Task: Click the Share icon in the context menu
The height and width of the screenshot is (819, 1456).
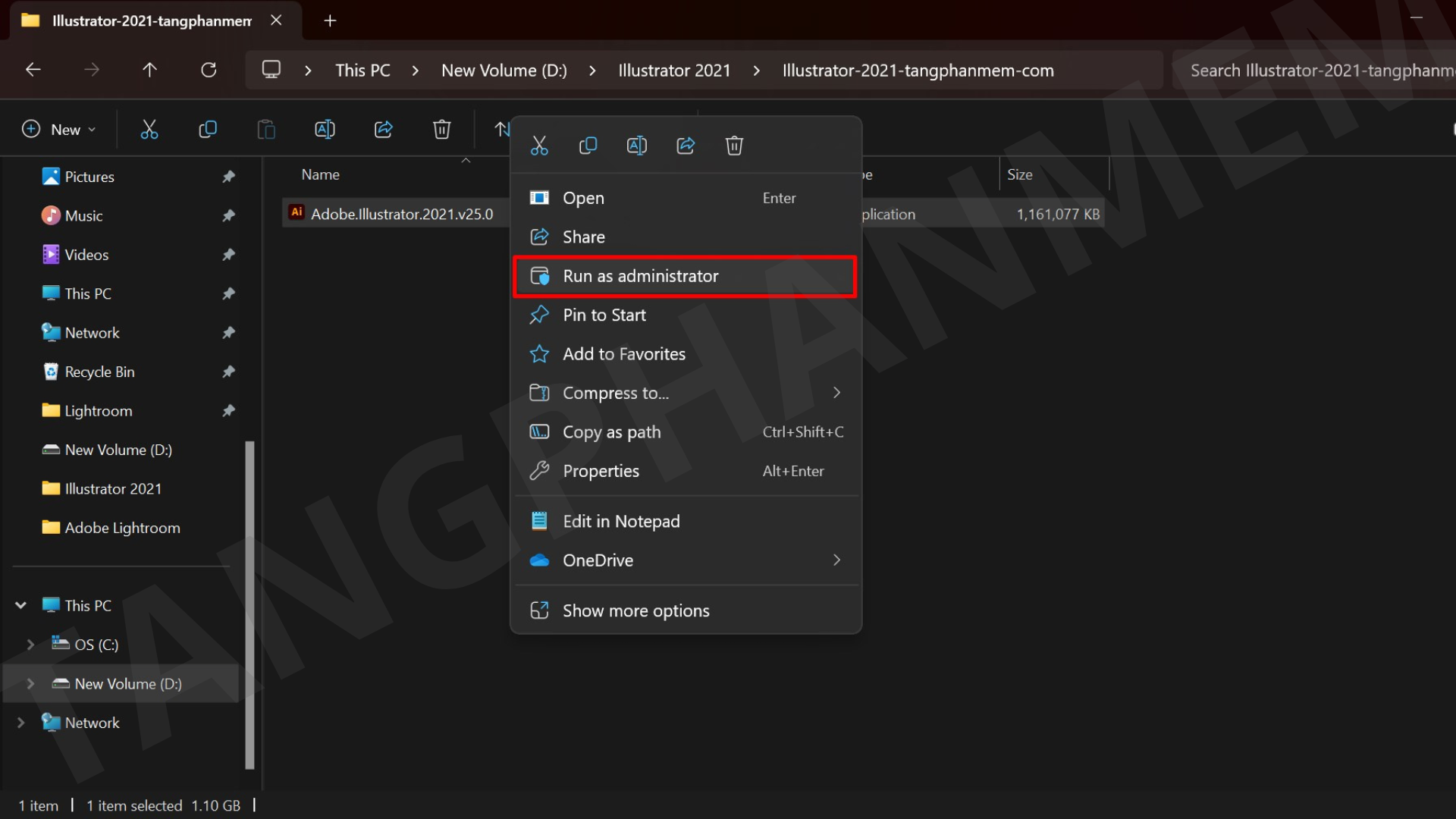Action: click(x=686, y=146)
